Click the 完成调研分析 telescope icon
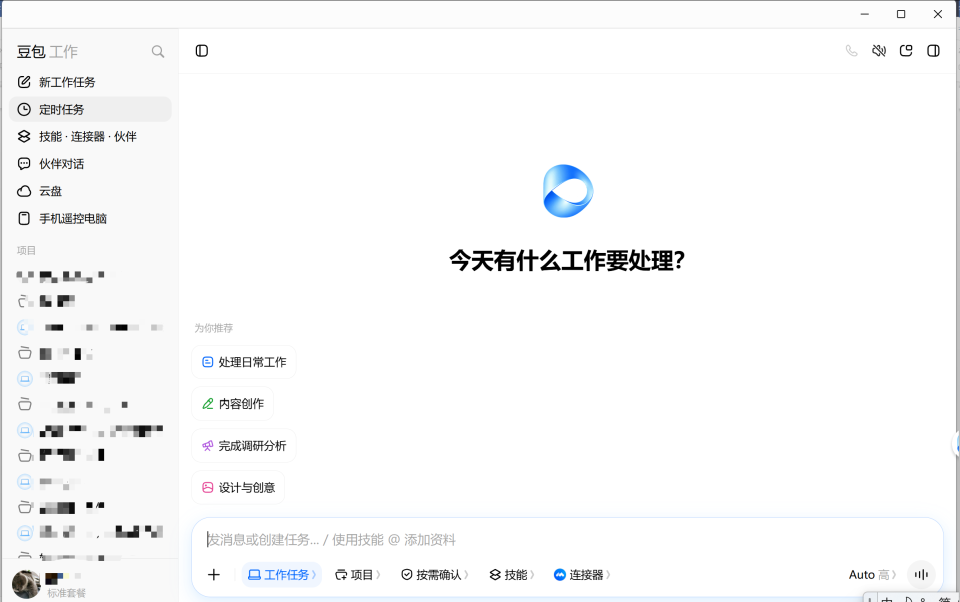The width and height of the screenshot is (960, 602). pos(208,446)
